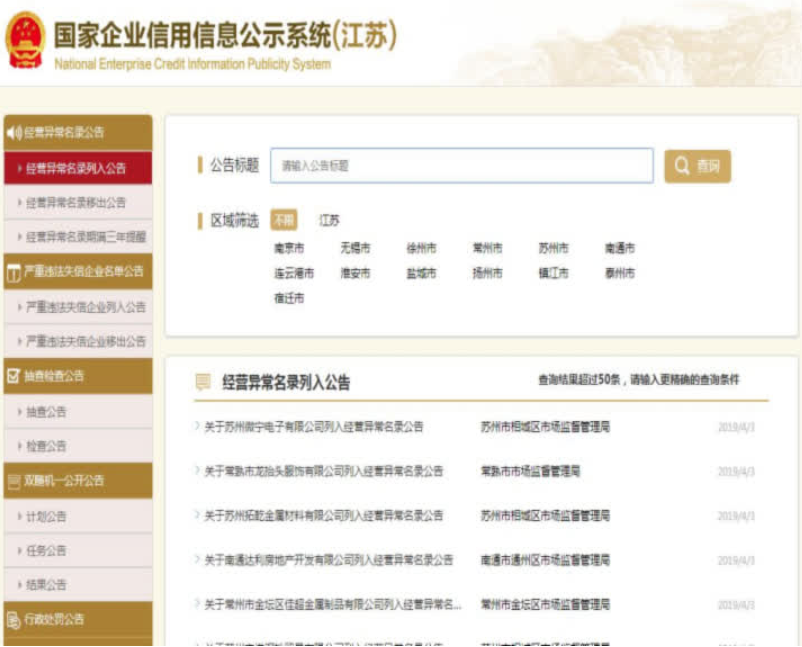Expand arrow next to 苏州微宁电子 announcement

click(x=197, y=426)
